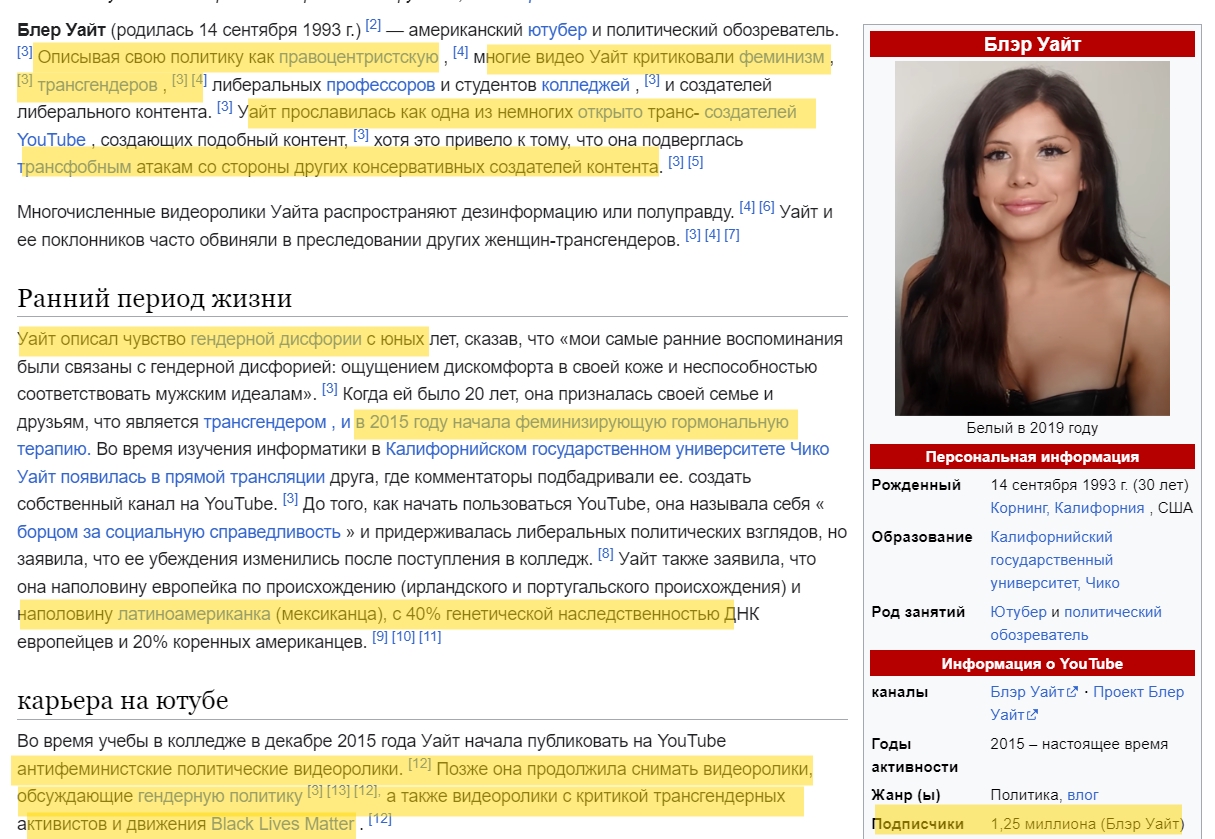Click the "Ранний период жизни" section heading
This screenshot has width=1215, height=839.
(x=155, y=298)
